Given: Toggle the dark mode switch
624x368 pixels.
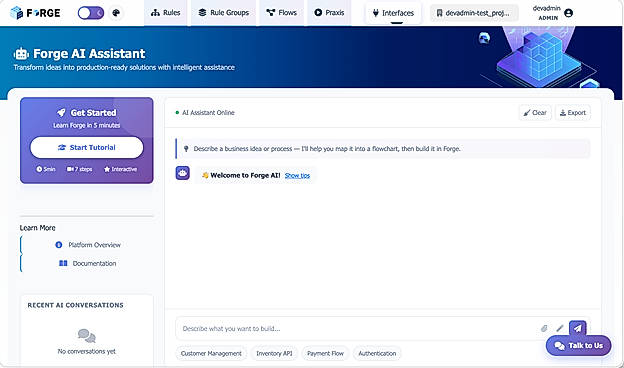Looking at the screenshot, I should coord(91,13).
